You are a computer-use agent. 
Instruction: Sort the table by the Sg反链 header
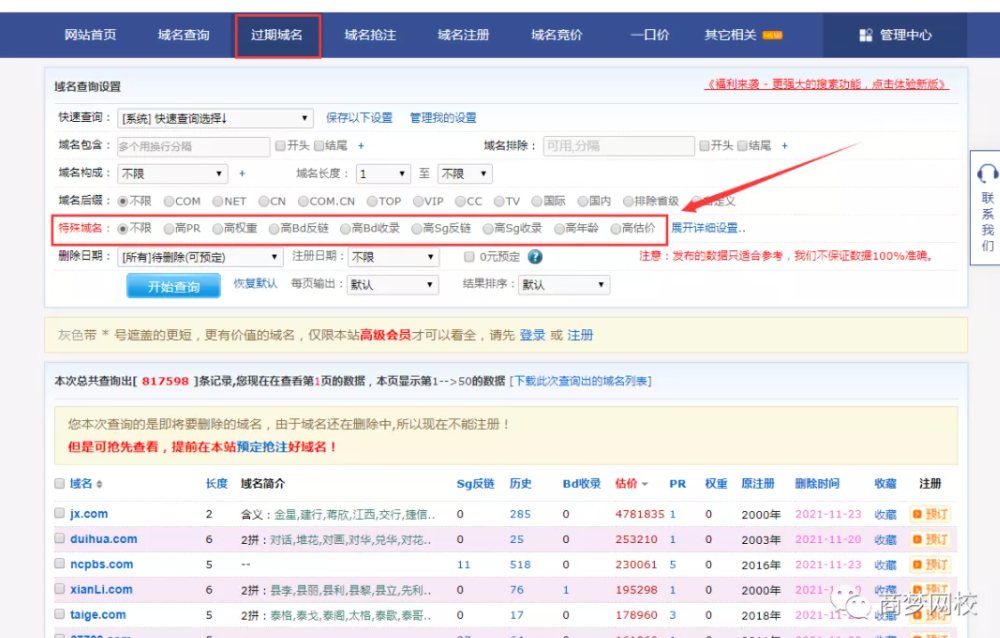[475, 484]
